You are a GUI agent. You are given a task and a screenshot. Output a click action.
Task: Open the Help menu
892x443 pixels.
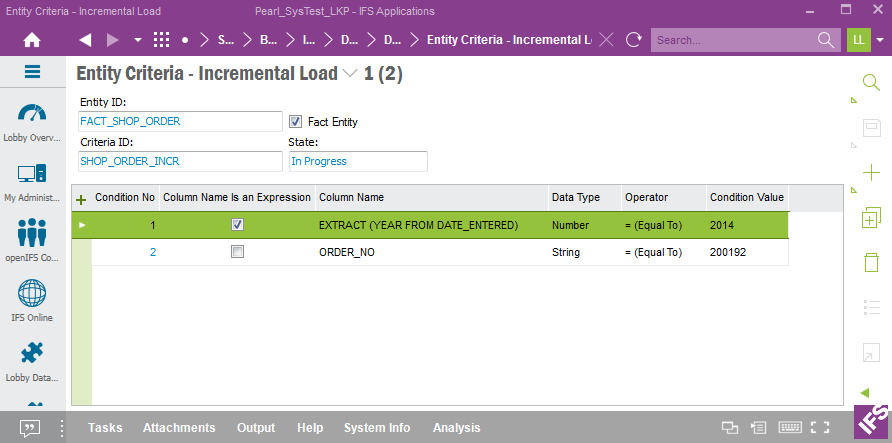[310, 428]
